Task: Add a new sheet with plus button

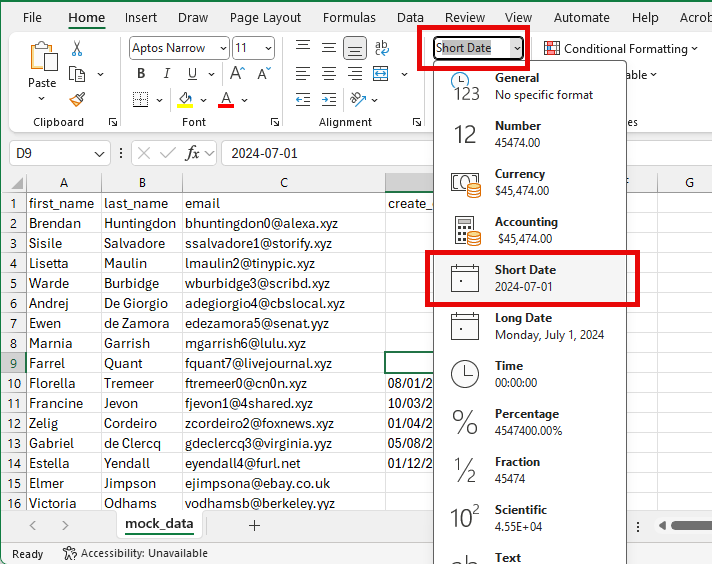Action: tap(254, 525)
